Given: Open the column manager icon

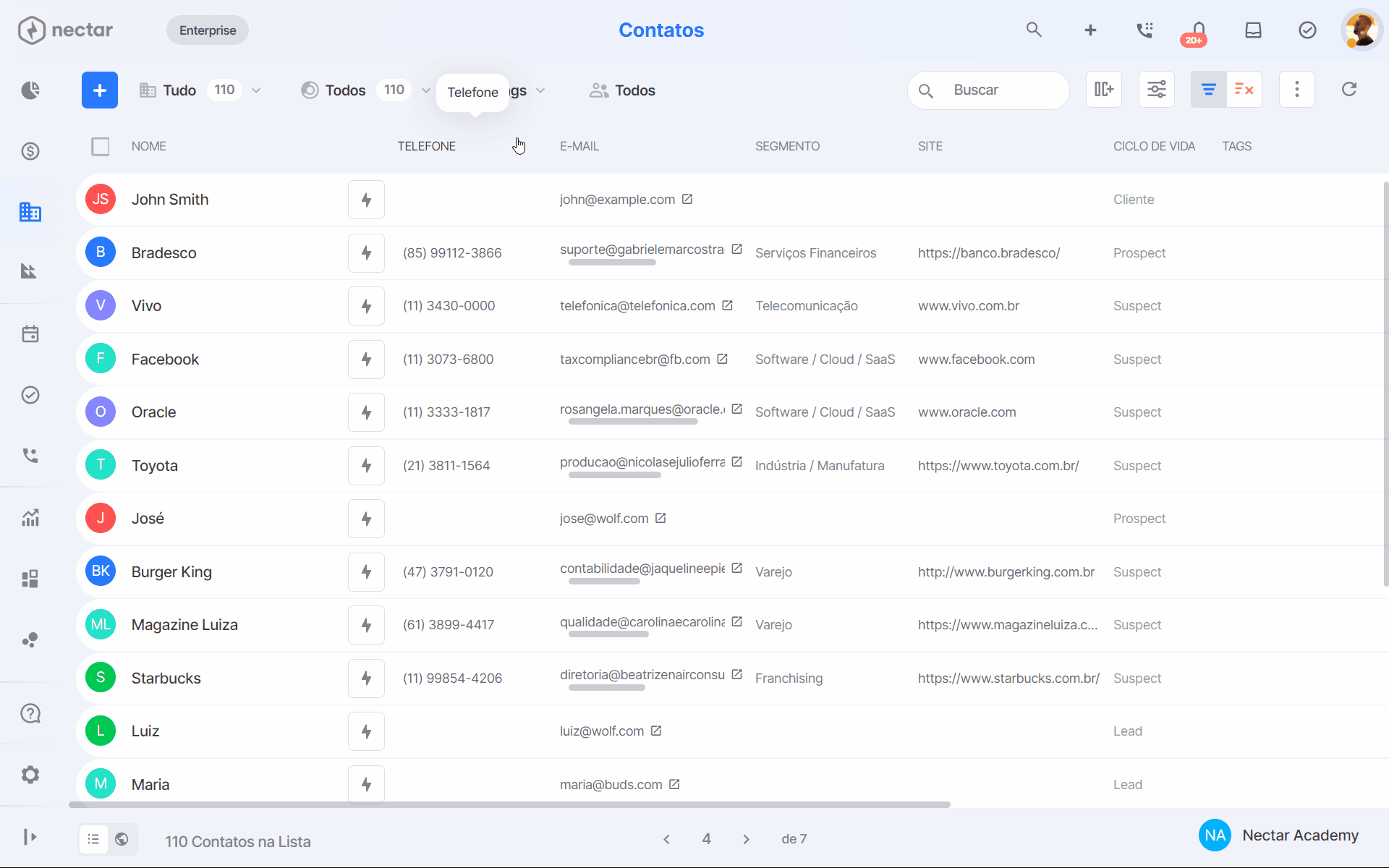Looking at the screenshot, I should (x=1104, y=90).
